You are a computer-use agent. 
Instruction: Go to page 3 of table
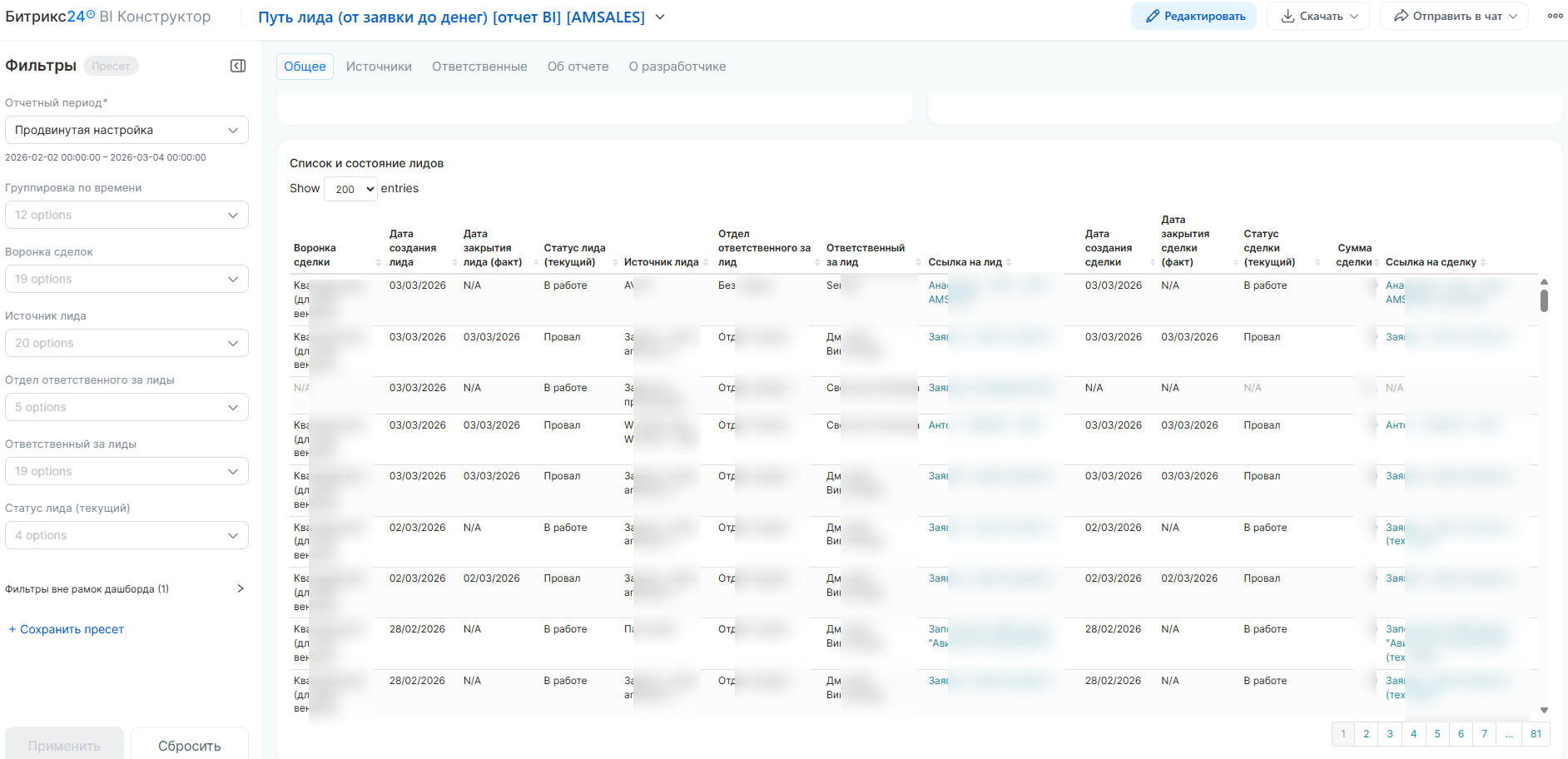click(x=1390, y=734)
